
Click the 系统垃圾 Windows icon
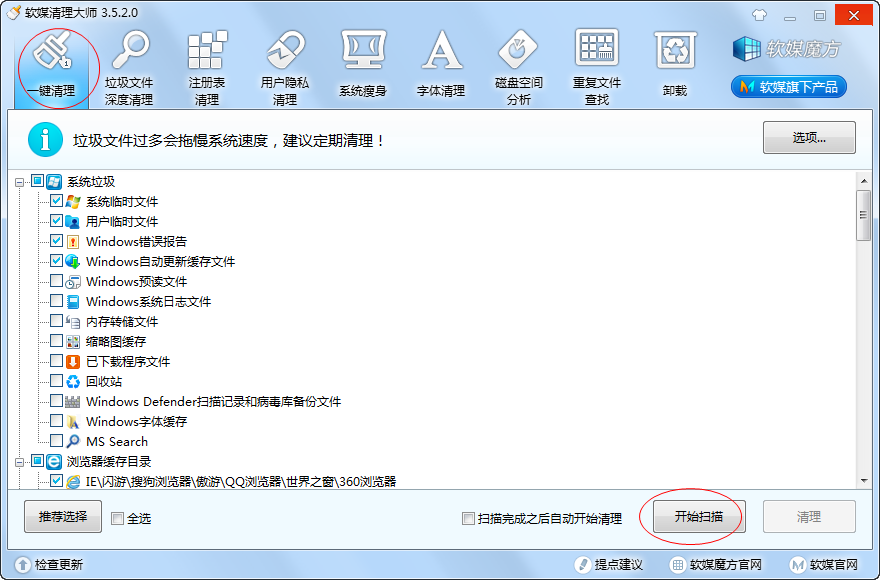pos(54,181)
